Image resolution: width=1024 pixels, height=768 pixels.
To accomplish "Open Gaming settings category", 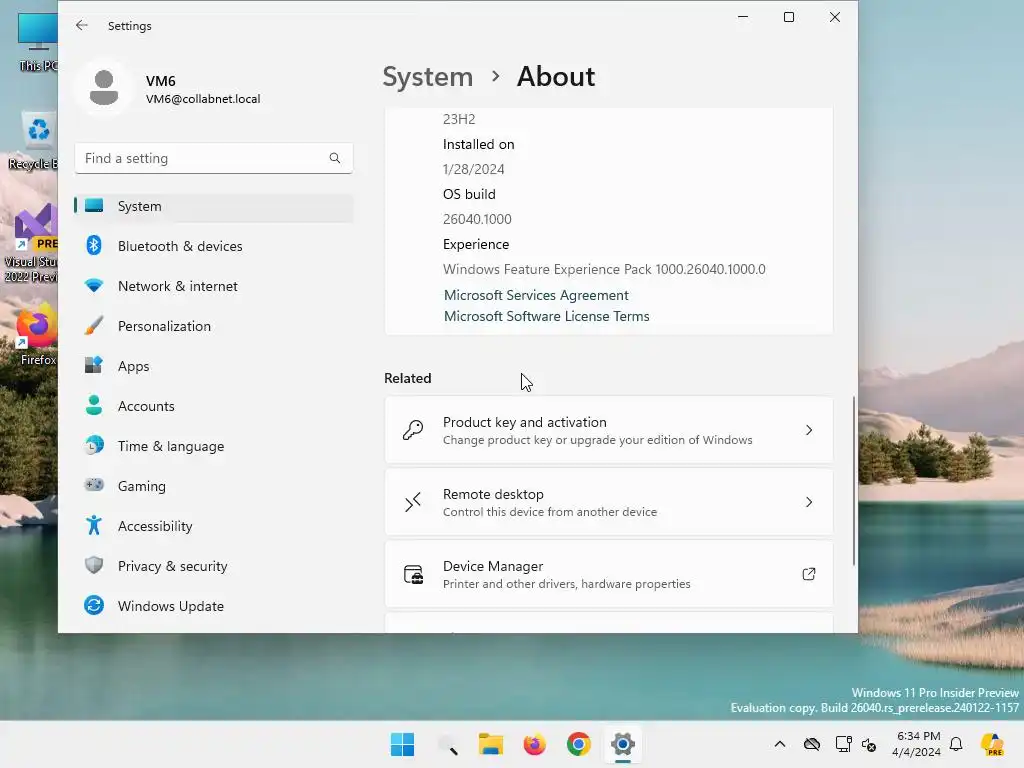I will pos(214,486).
